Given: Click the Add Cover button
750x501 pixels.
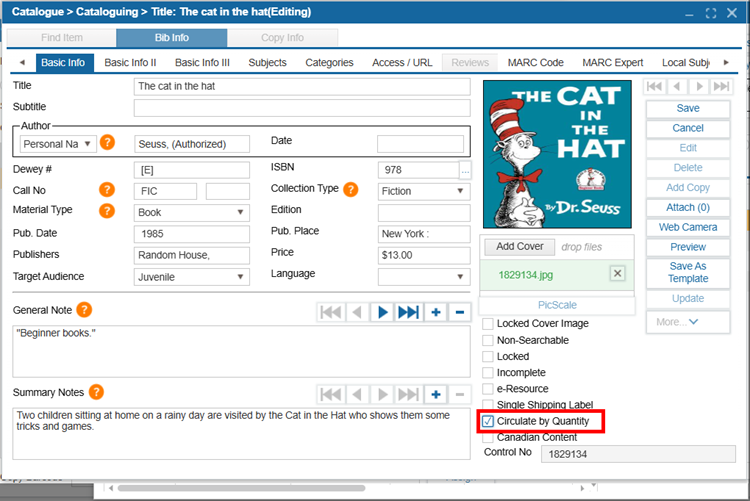Looking at the screenshot, I should (x=520, y=246).
